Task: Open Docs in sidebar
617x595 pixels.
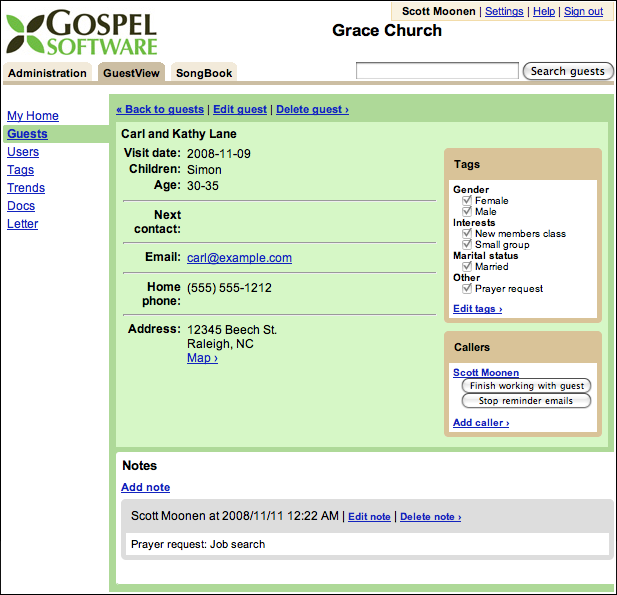Action: pyautogui.click(x=21, y=206)
